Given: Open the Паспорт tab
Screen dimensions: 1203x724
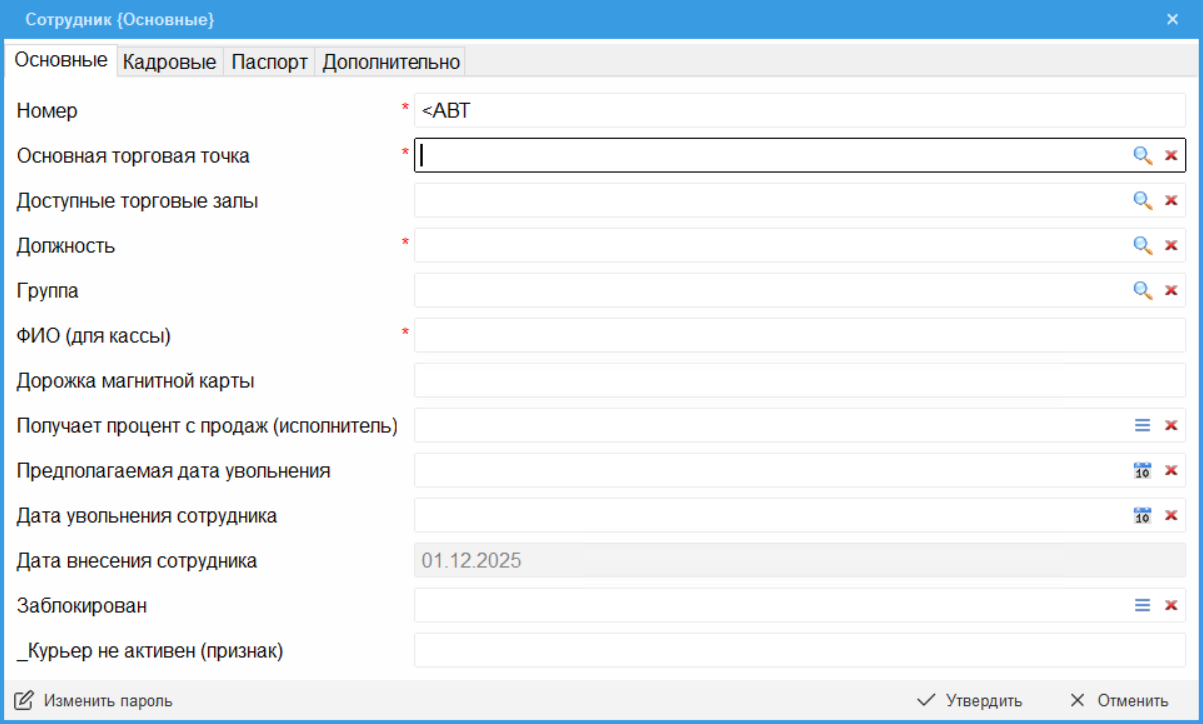Looking at the screenshot, I should pos(269,62).
